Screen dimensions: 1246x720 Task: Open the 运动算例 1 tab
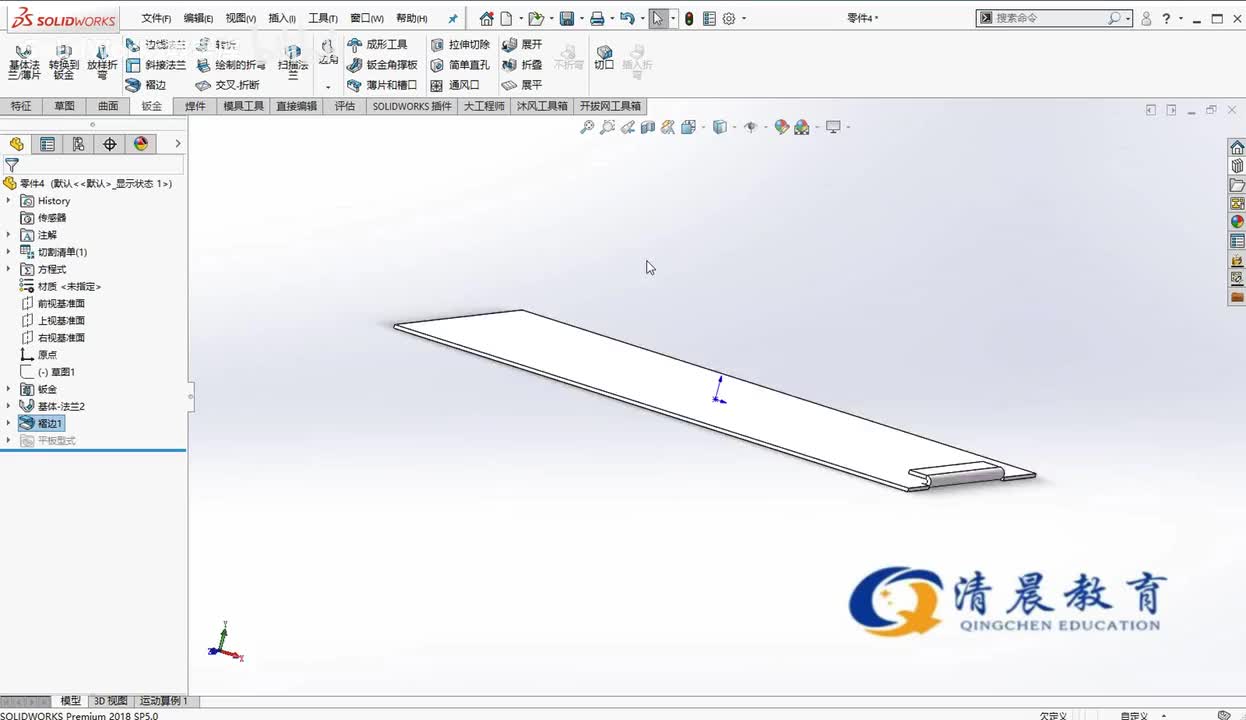click(x=164, y=701)
